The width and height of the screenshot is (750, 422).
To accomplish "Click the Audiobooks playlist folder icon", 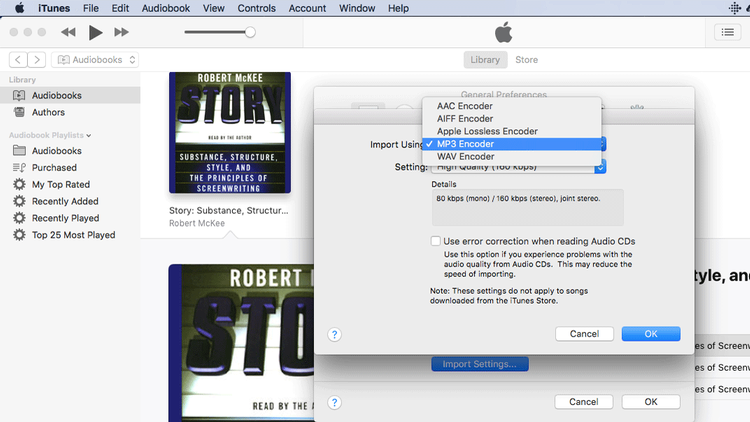I will [x=19, y=151].
